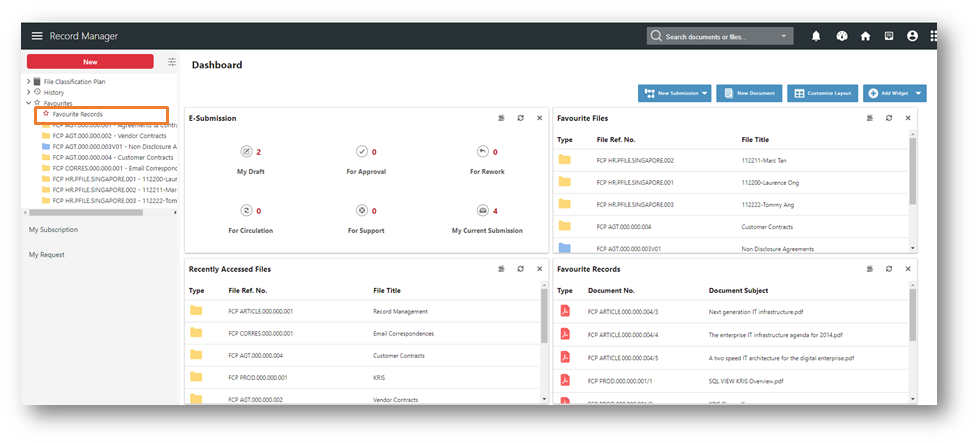
Task: Open Favourite Records widget settings icon
Action: 869,269
